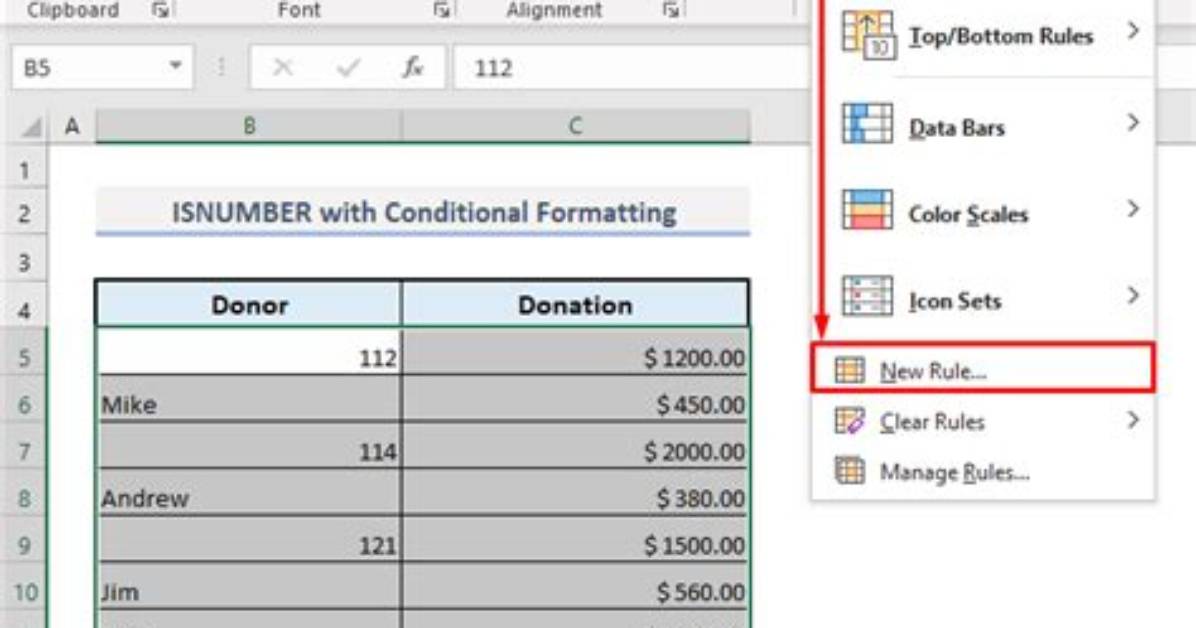Select the cell containing 114
The height and width of the screenshot is (628, 1196).
(x=249, y=447)
